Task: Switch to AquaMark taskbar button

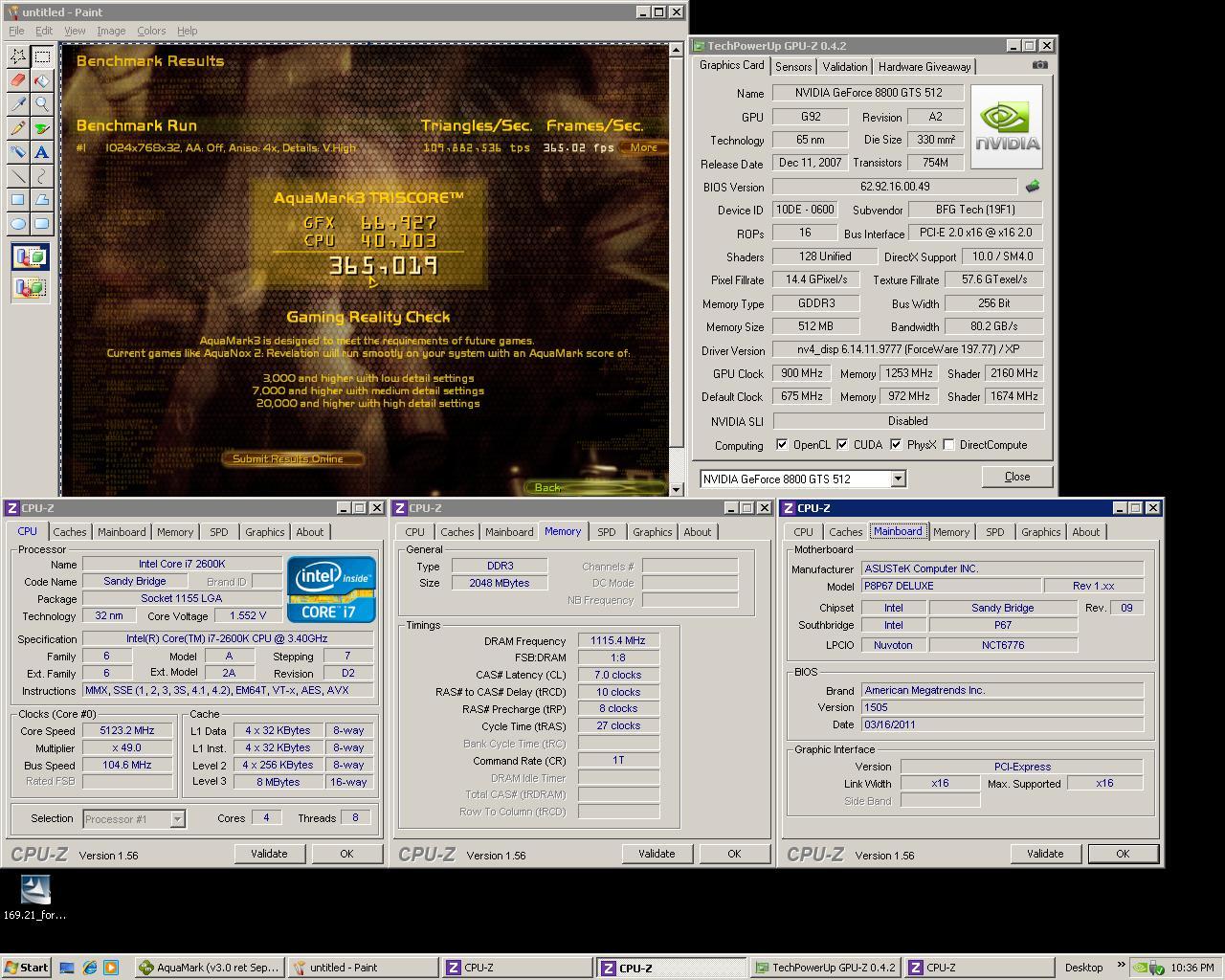Action: pyautogui.click(x=210, y=968)
